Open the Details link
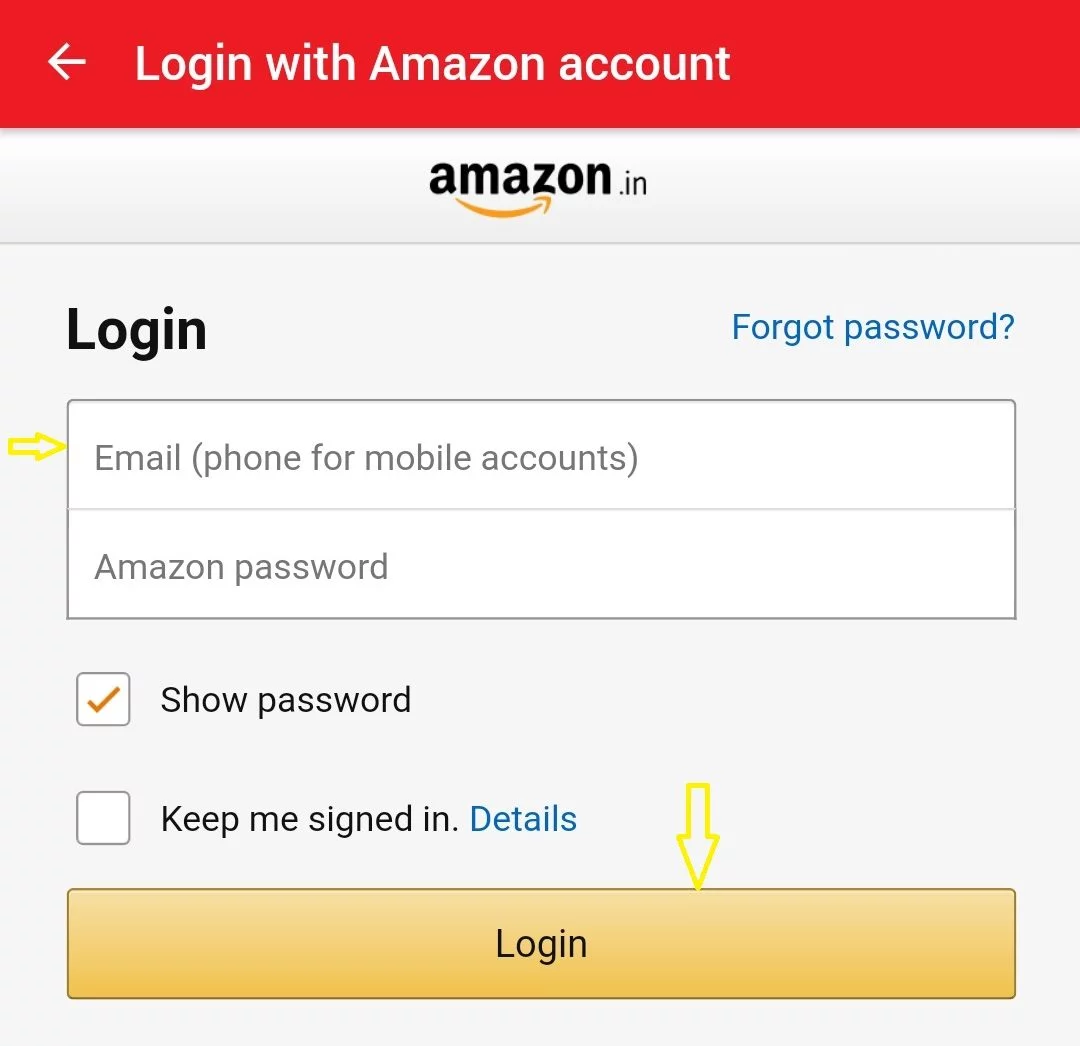 click(x=523, y=819)
